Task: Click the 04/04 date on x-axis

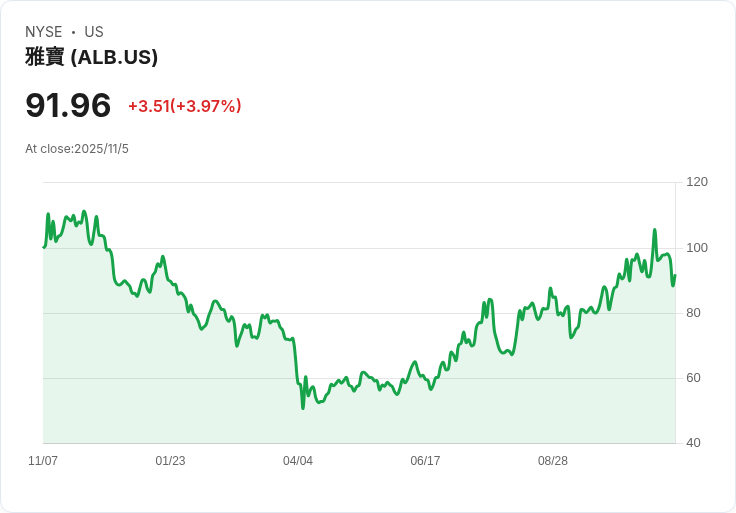Action: [298, 461]
